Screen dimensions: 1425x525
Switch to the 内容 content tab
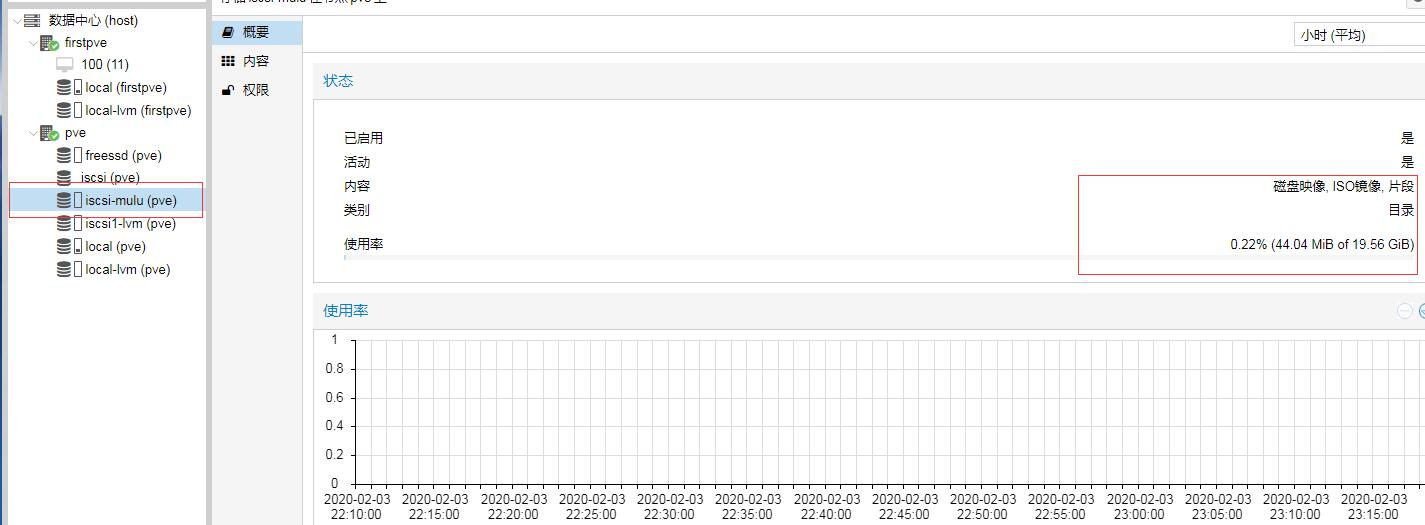click(x=255, y=61)
